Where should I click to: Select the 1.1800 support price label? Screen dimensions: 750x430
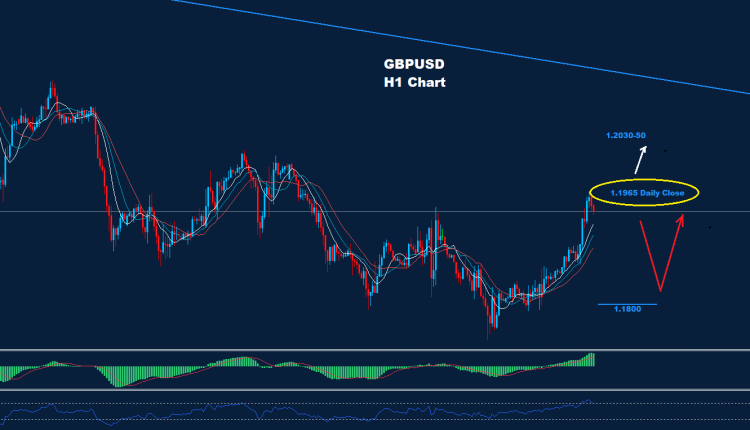click(x=627, y=309)
